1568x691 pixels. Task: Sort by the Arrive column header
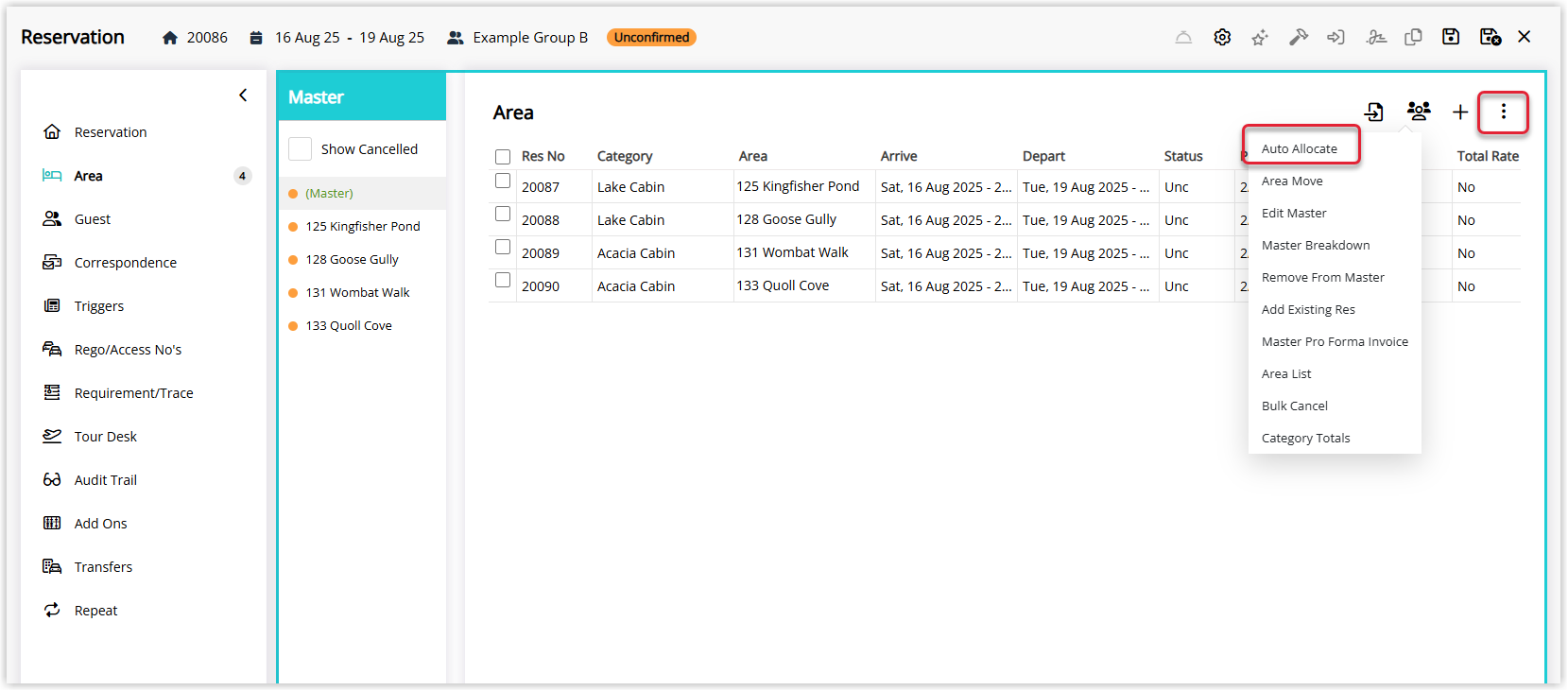pos(899,156)
